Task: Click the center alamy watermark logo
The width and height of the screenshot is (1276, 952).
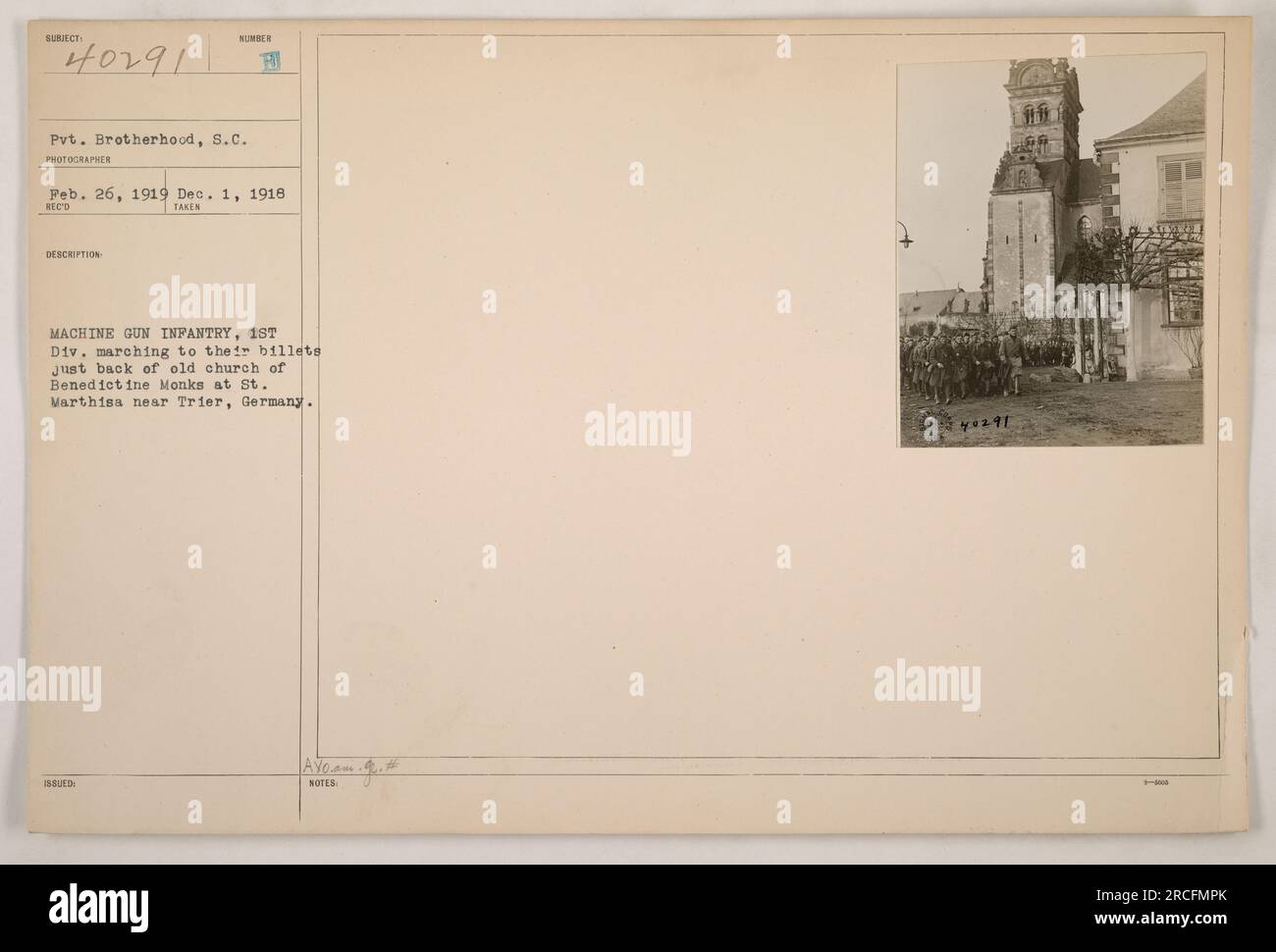Action: tap(638, 430)
